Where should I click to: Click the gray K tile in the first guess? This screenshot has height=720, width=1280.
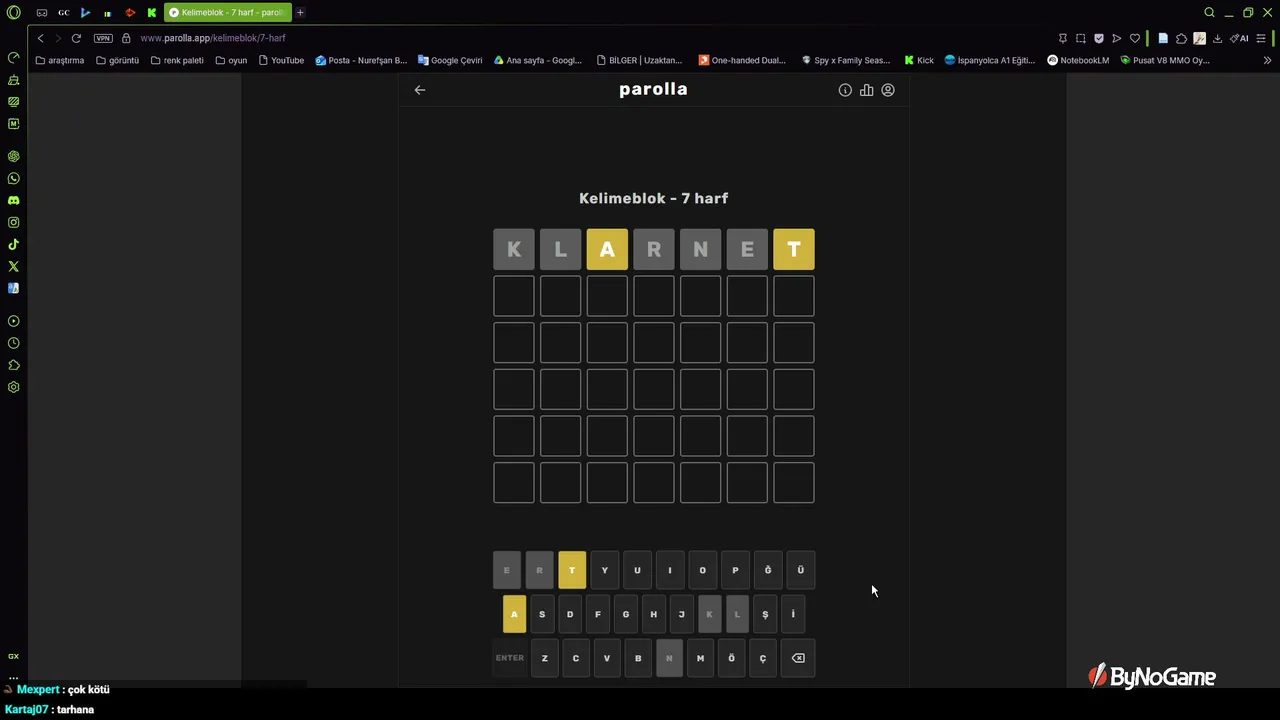(514, 250)
